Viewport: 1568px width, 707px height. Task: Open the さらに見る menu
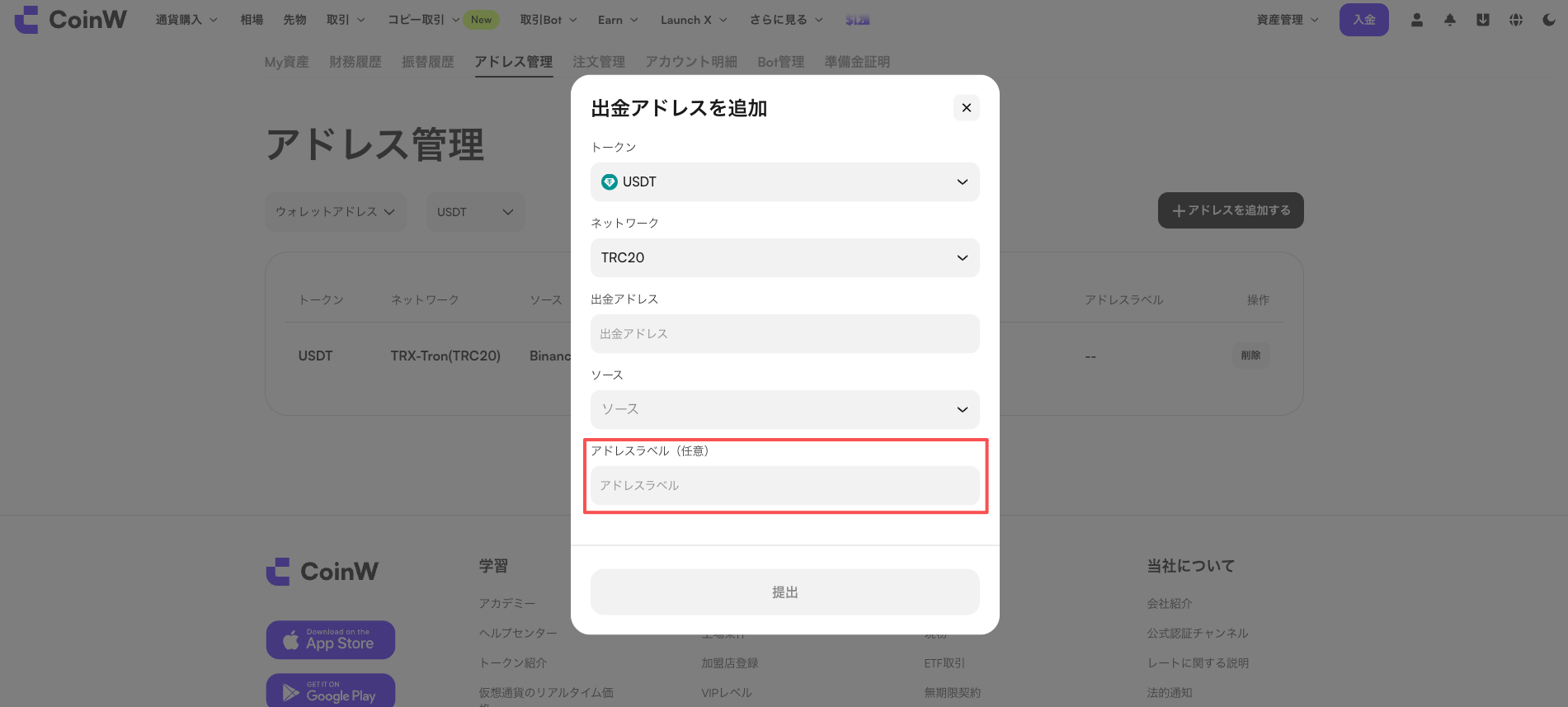tap(786, 20)
